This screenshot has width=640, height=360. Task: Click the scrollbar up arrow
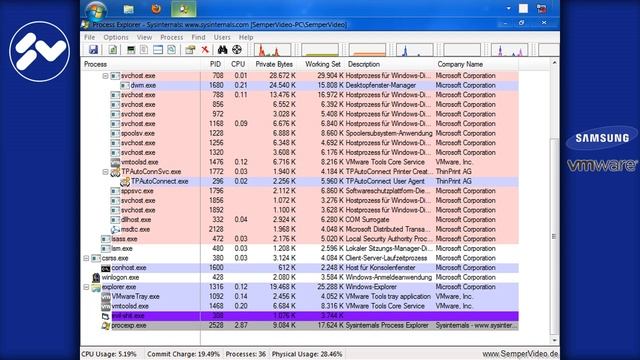click(x=554, y=63)
